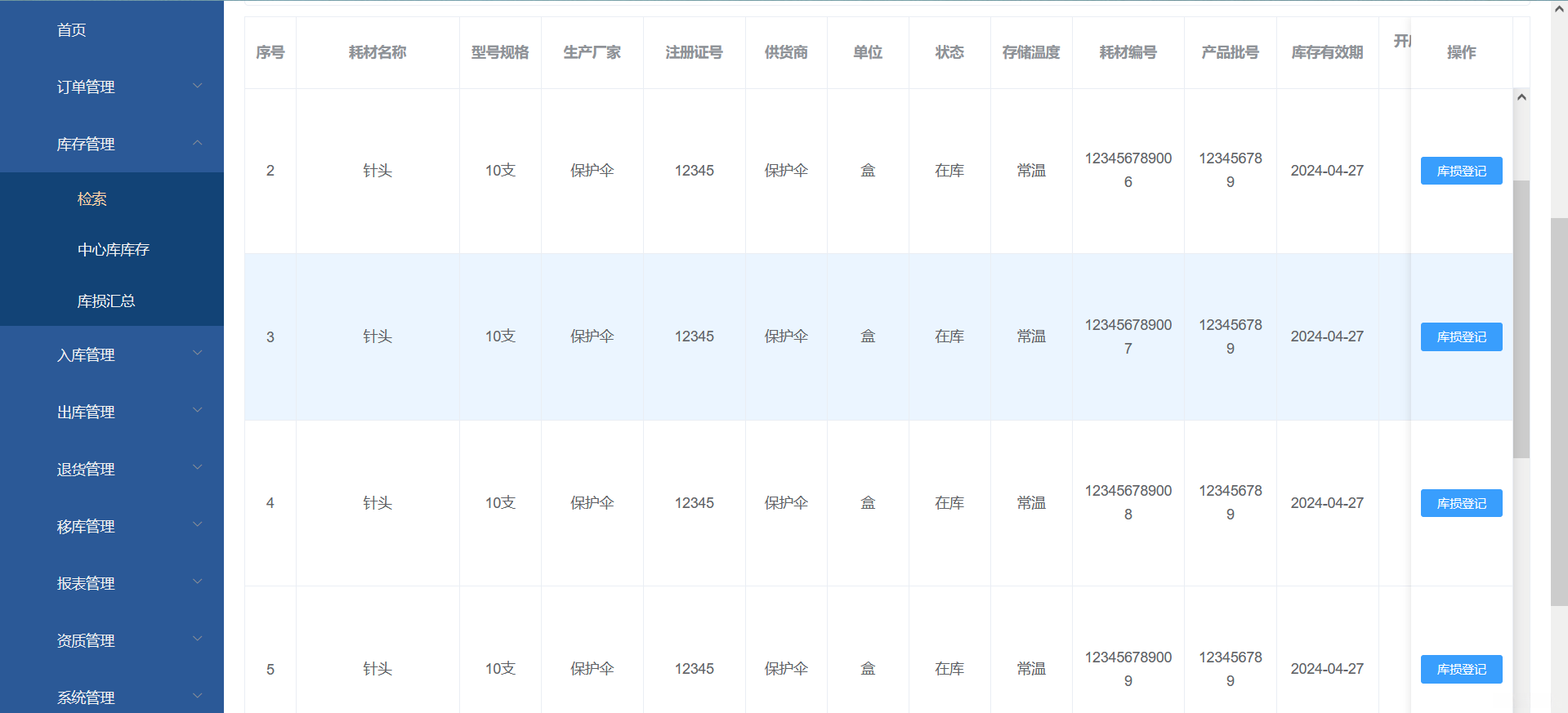Click the sequence number 3 cell
1568x713 pixels.
pyautogui.click(x=270, y=336)
